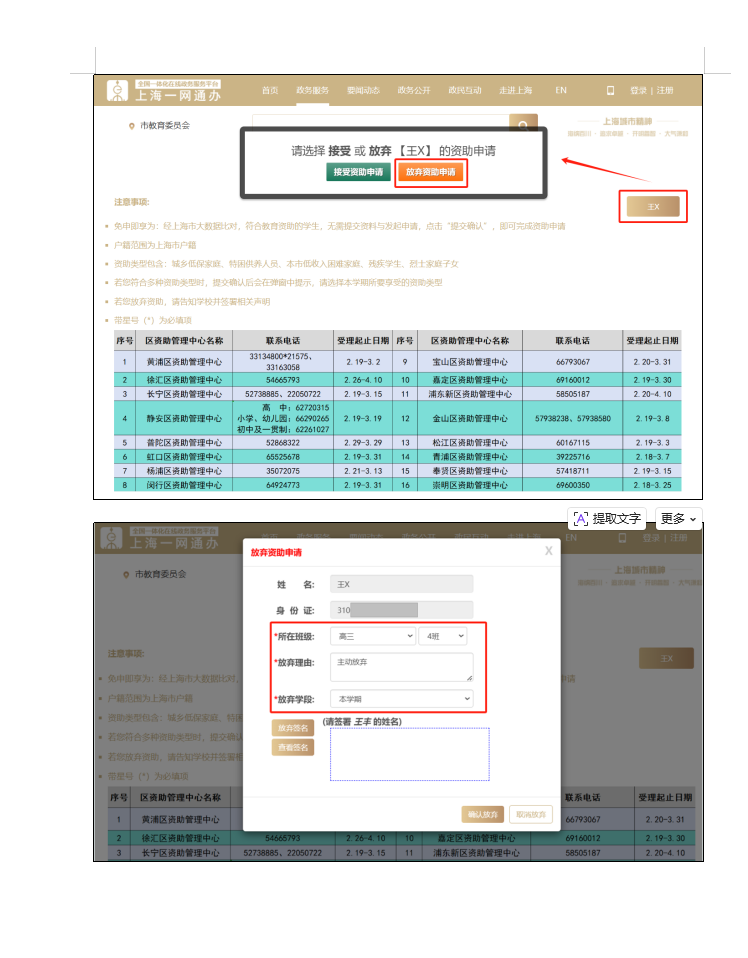Viewport: 748px width, 958px height.
Task: Click 登录 | 注册 in the undimmed header
Action: tap(651, 90)
